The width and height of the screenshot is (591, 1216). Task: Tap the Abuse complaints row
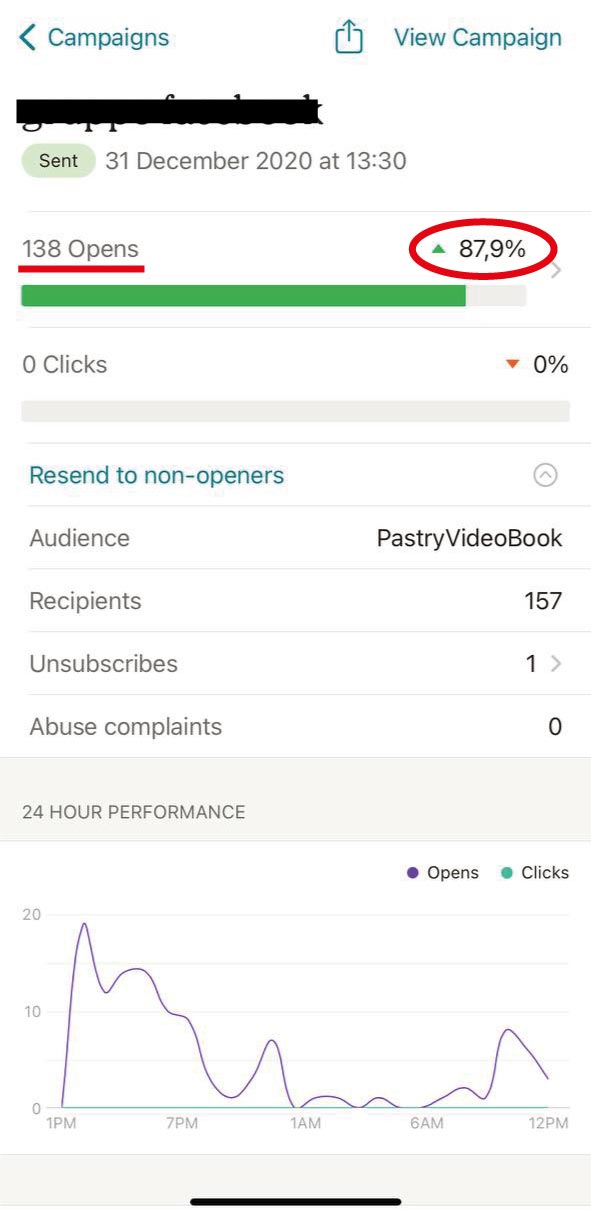(296, 727)
